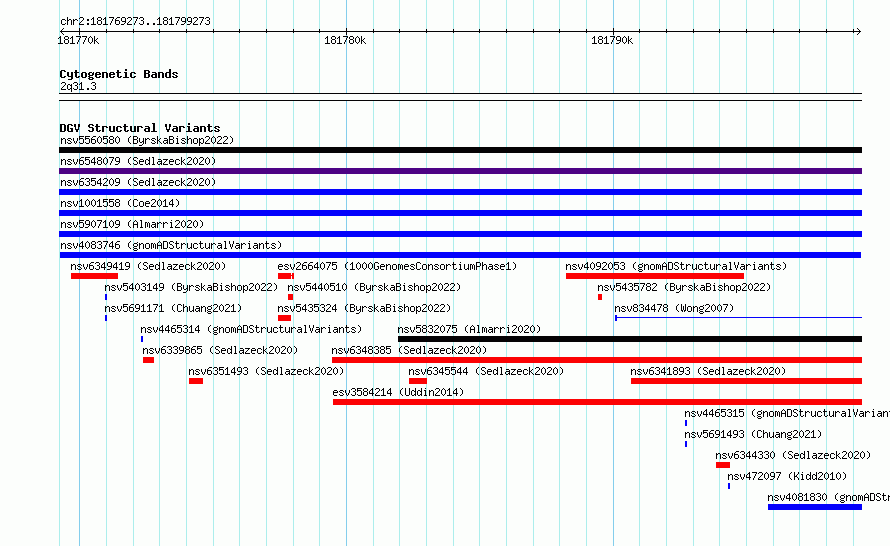Select the DGV Structural Variants track title

(140, 128)
